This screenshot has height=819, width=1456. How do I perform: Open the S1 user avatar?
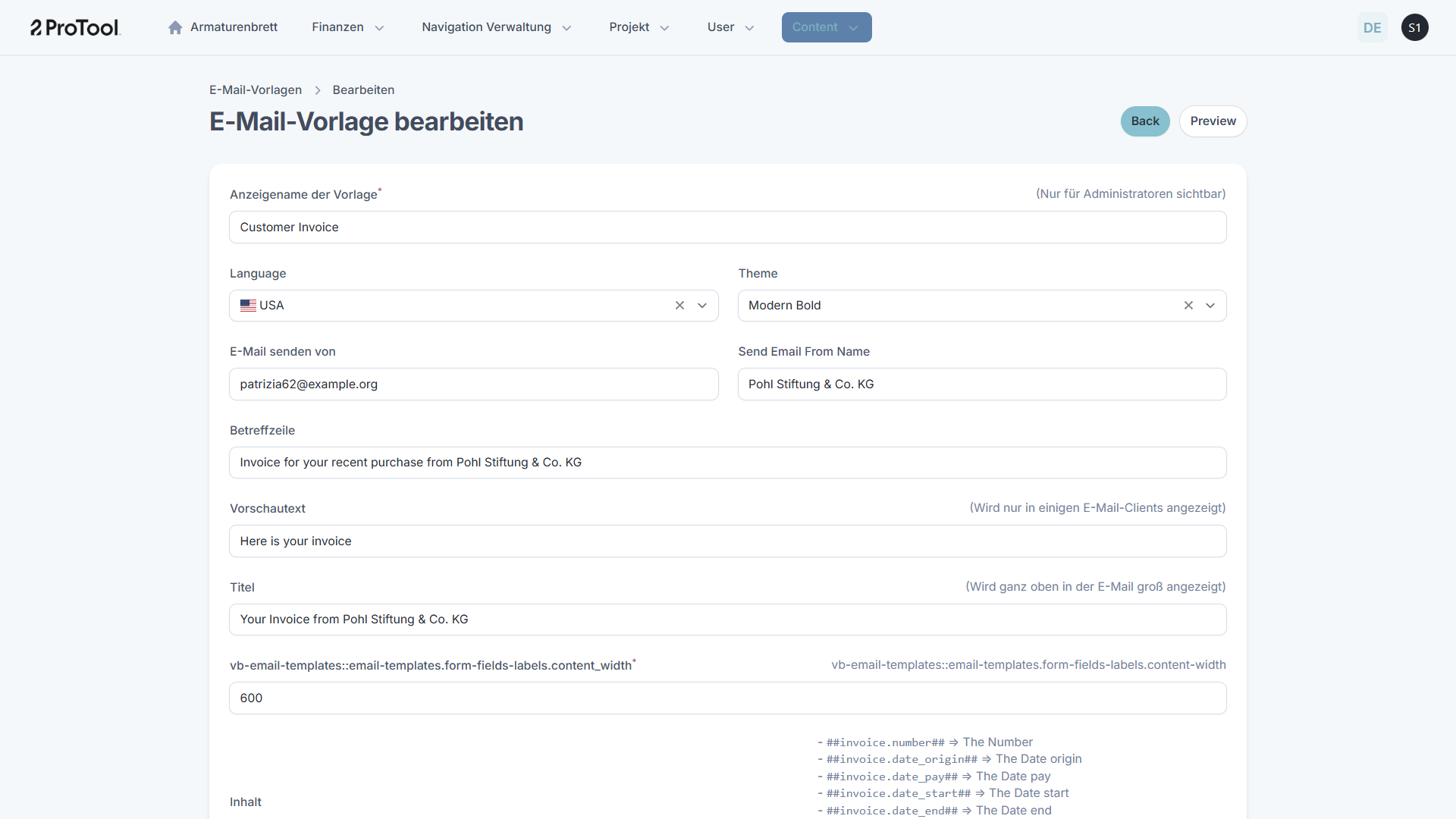tap(1414, 27)
